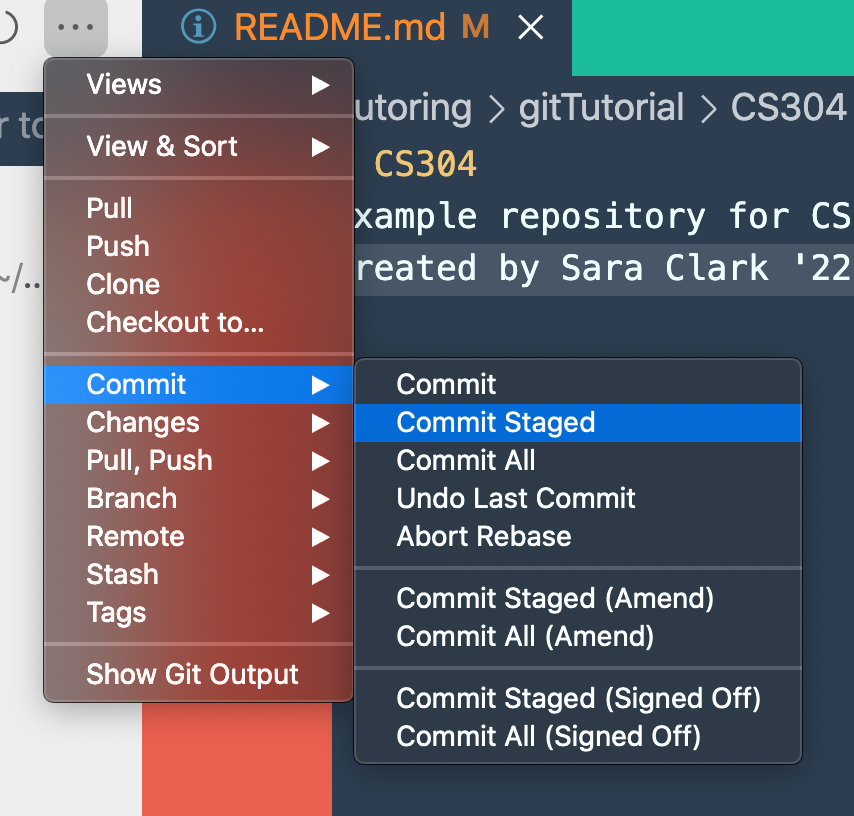Choose Push from the Git menu
Screen dimensions: 854x816
(x=199, y=246)
